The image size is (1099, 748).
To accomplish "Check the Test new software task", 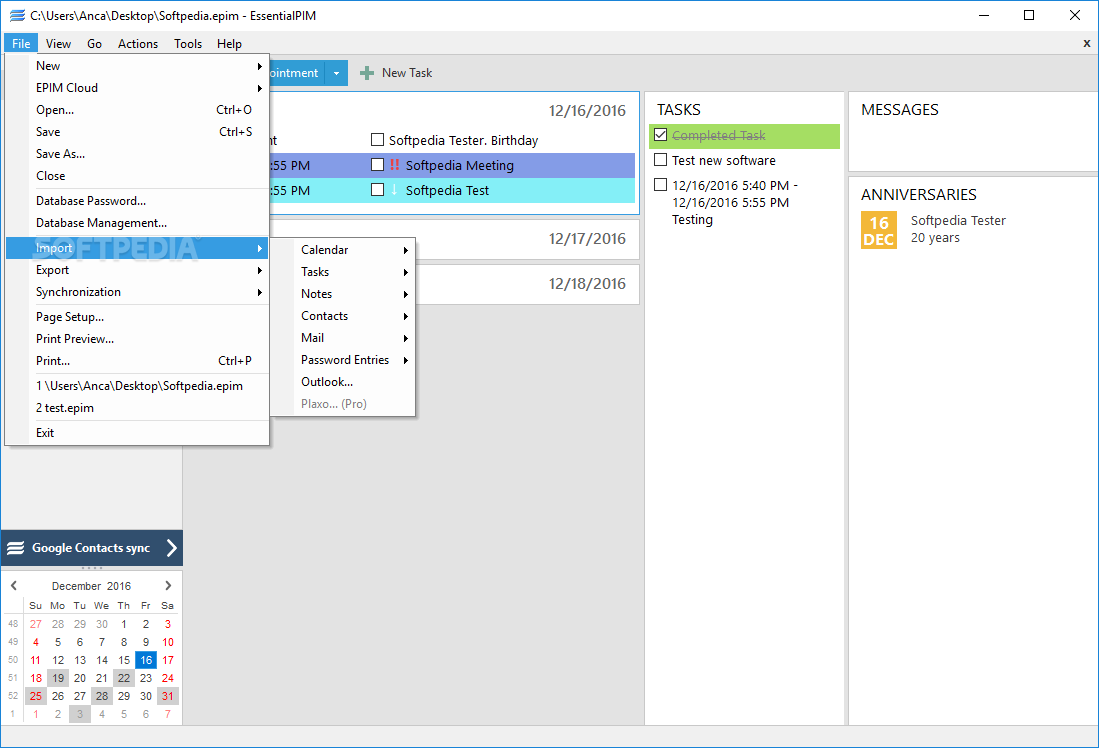I will (x=660, y=160).
